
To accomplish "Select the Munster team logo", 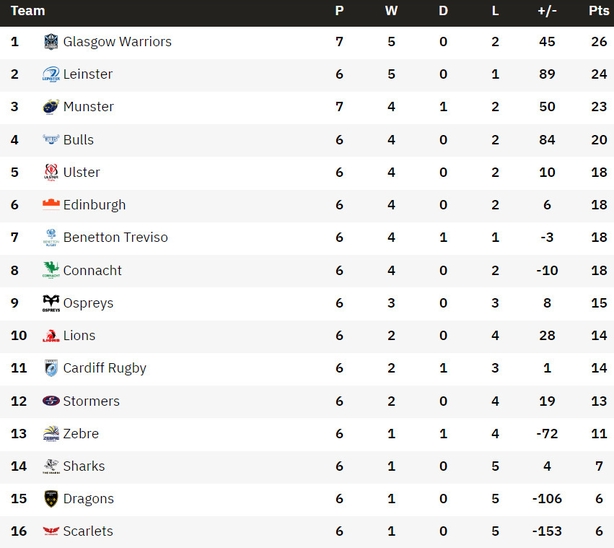I will tap(51, 107).
